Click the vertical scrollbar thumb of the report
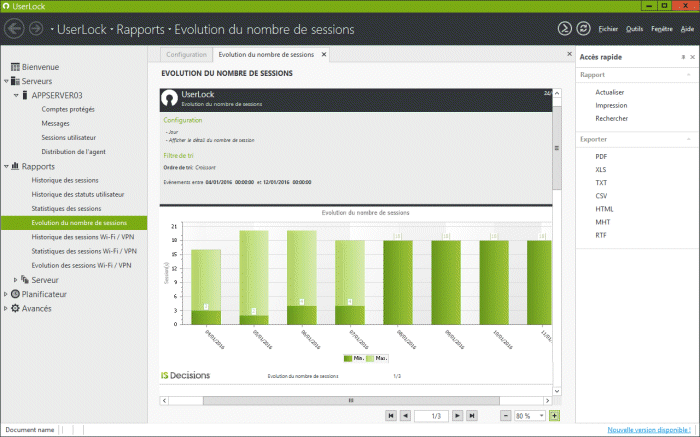700x437 pixels. click(x=557, y=148)
